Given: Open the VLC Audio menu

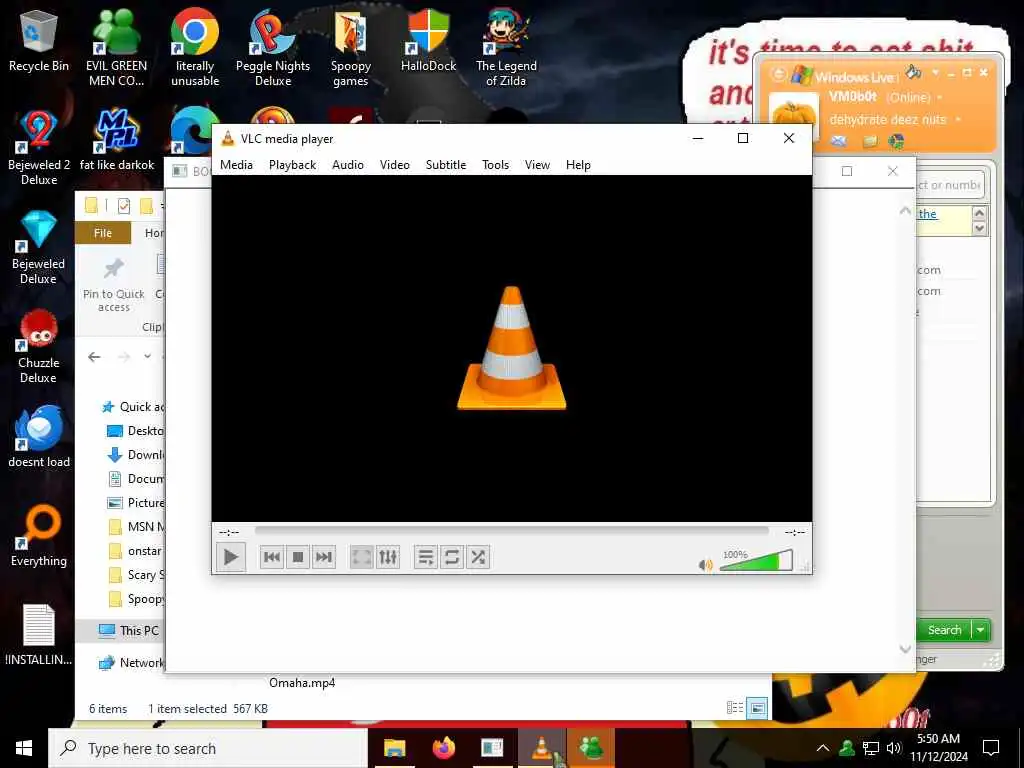Looking at the screenshot, I should (x=348, y=165).
